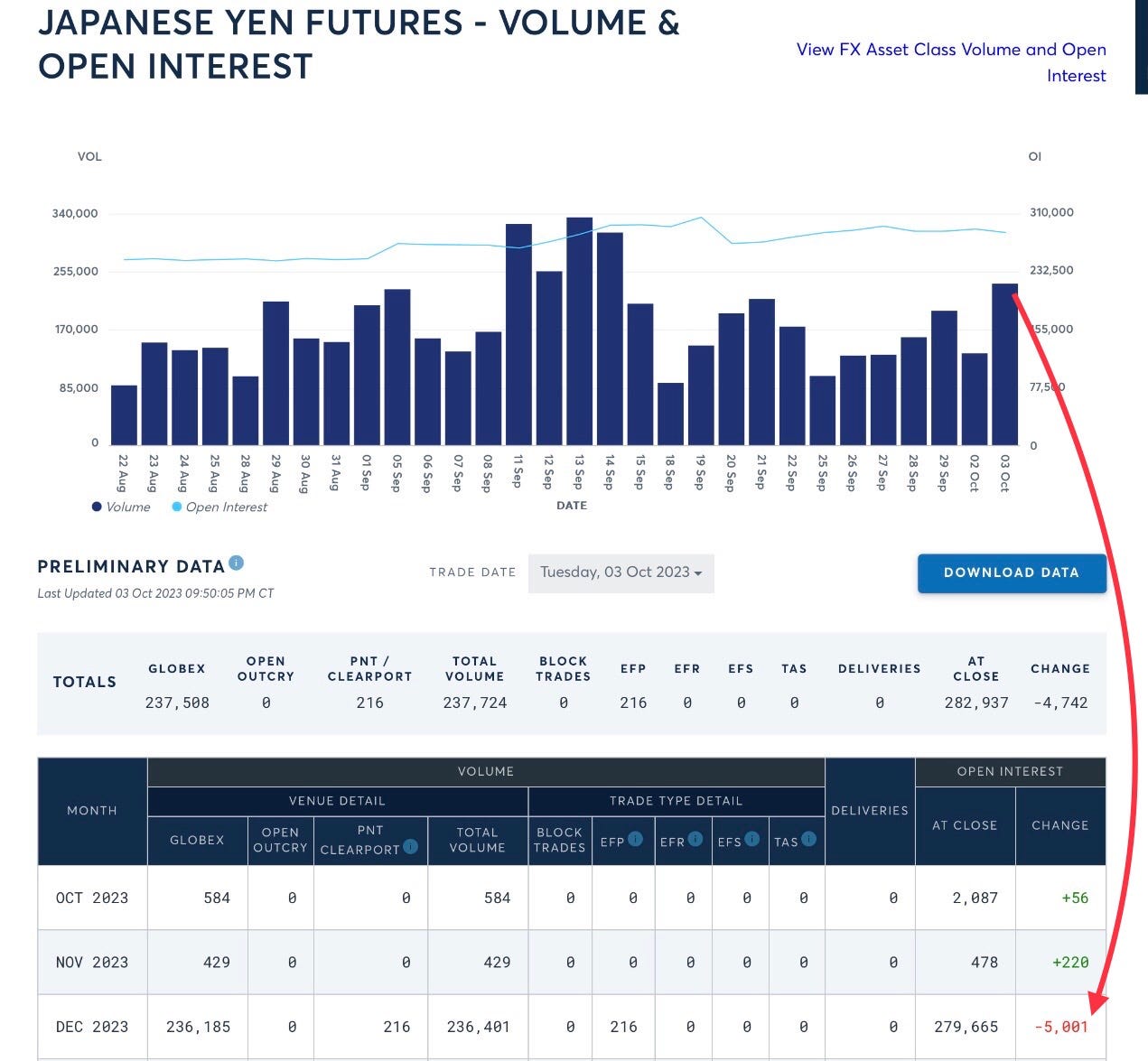The height and width of the screenshot is (1061, 1148).
Task: Click the 28 Aug volume bar
Action: coord(246,411)
